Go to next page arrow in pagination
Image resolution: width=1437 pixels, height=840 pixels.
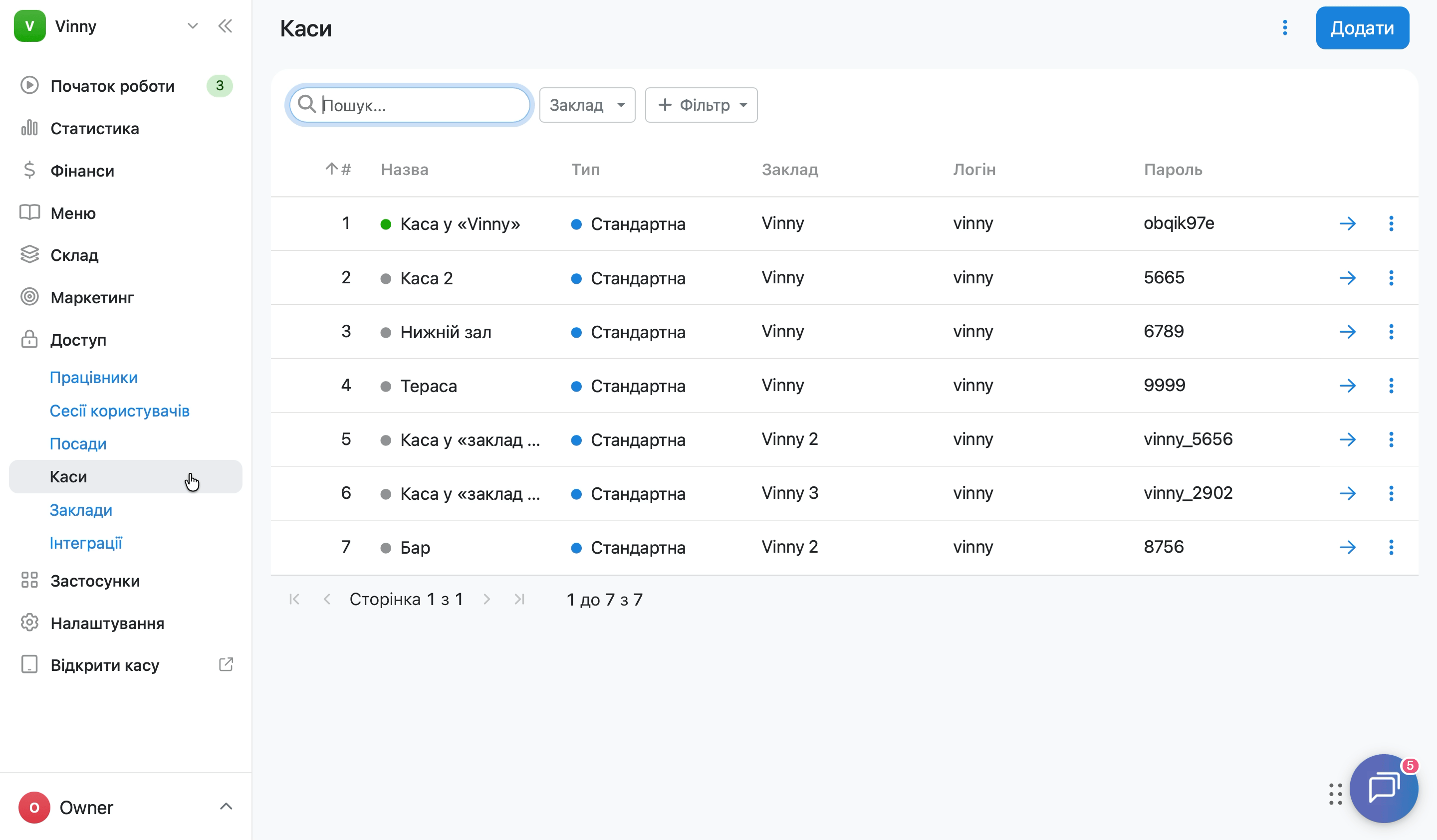[486, 599]
